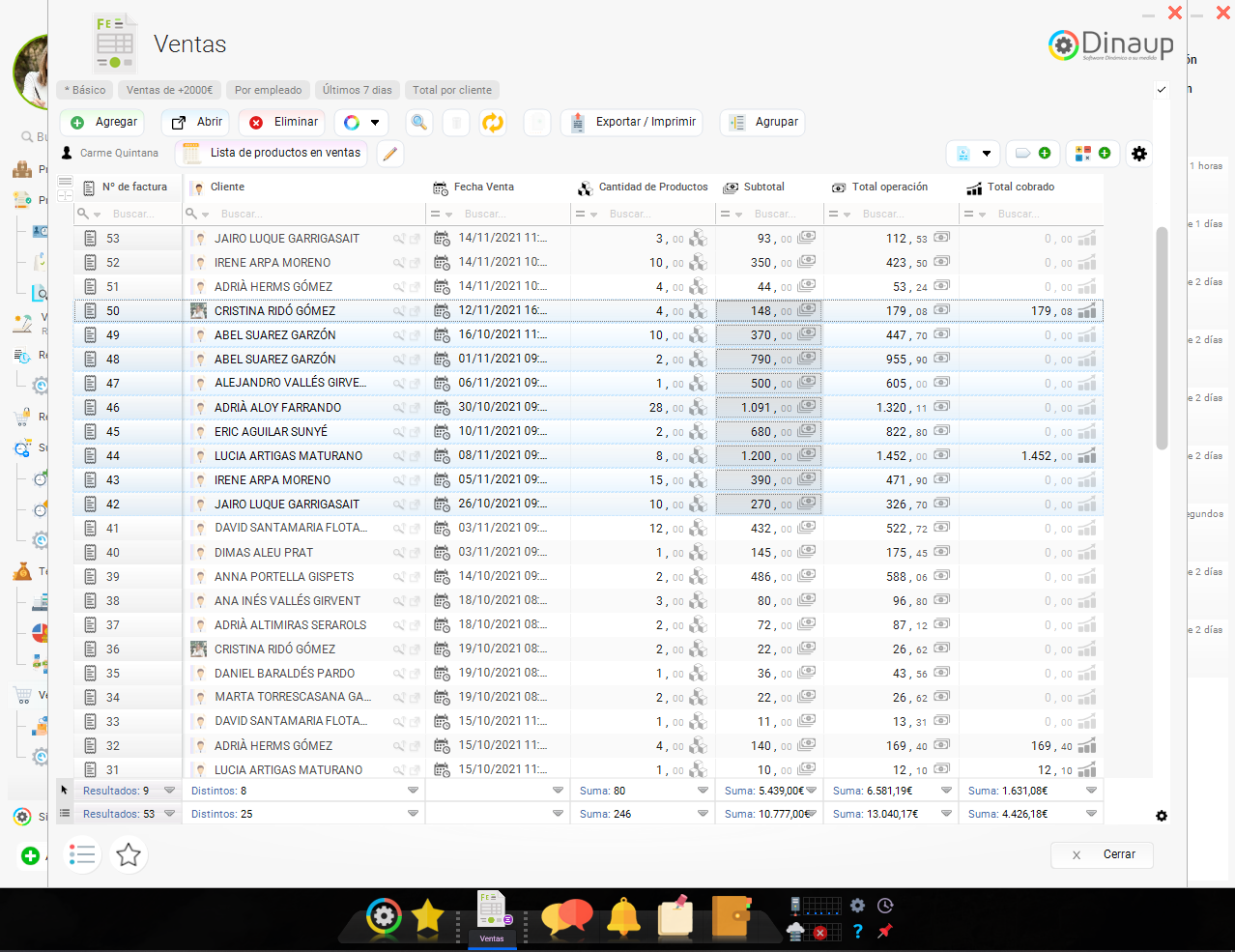
Task: Click the clock history icon in dock
Action: click(885, 906)
